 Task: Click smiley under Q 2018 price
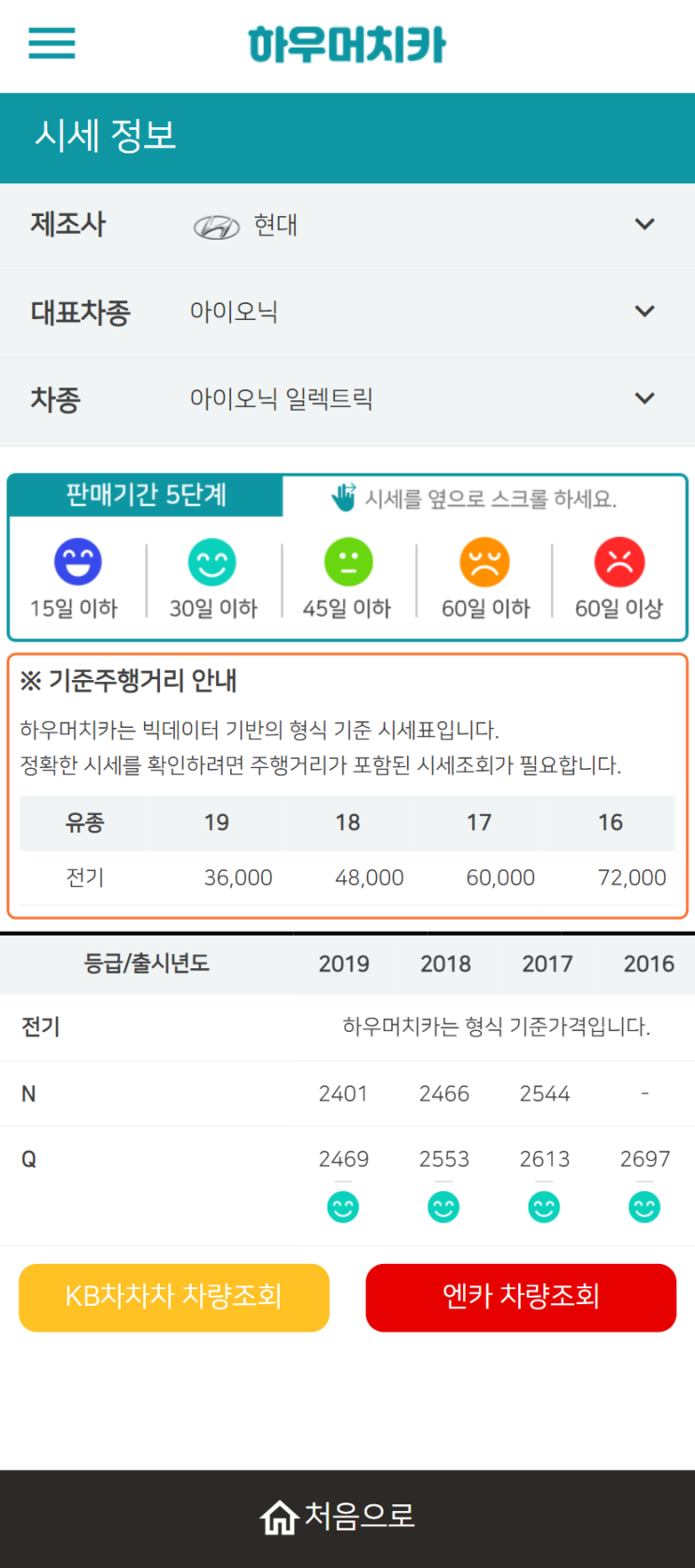click(x=443, y=1207)
